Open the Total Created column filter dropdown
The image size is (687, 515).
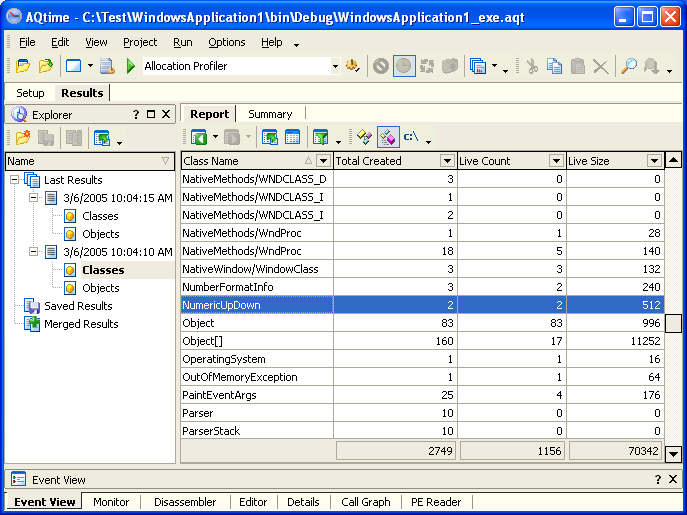[x=447, y=161]
